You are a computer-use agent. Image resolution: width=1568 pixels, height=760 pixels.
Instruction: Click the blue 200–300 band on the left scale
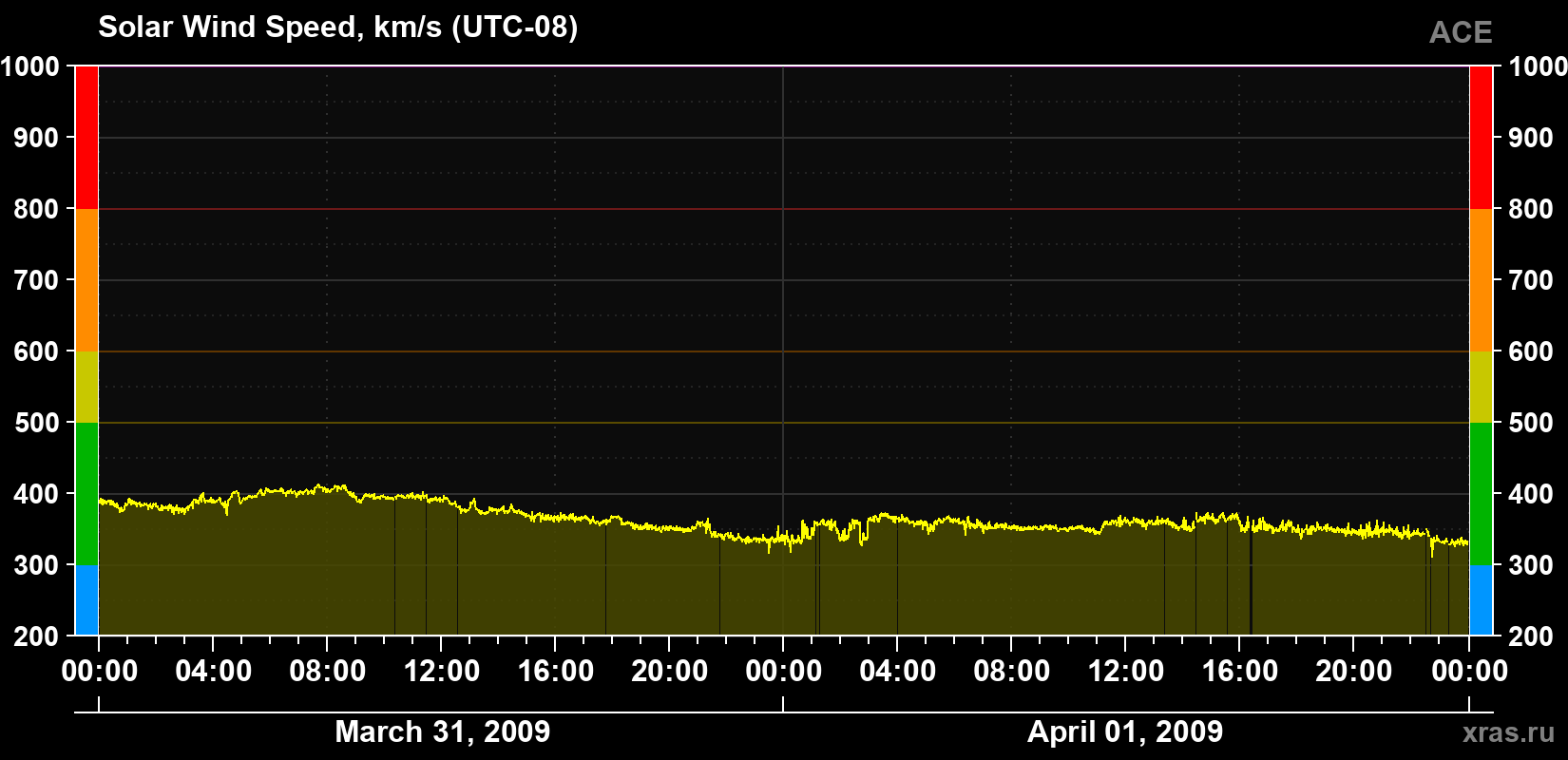[x=86, y=600]
